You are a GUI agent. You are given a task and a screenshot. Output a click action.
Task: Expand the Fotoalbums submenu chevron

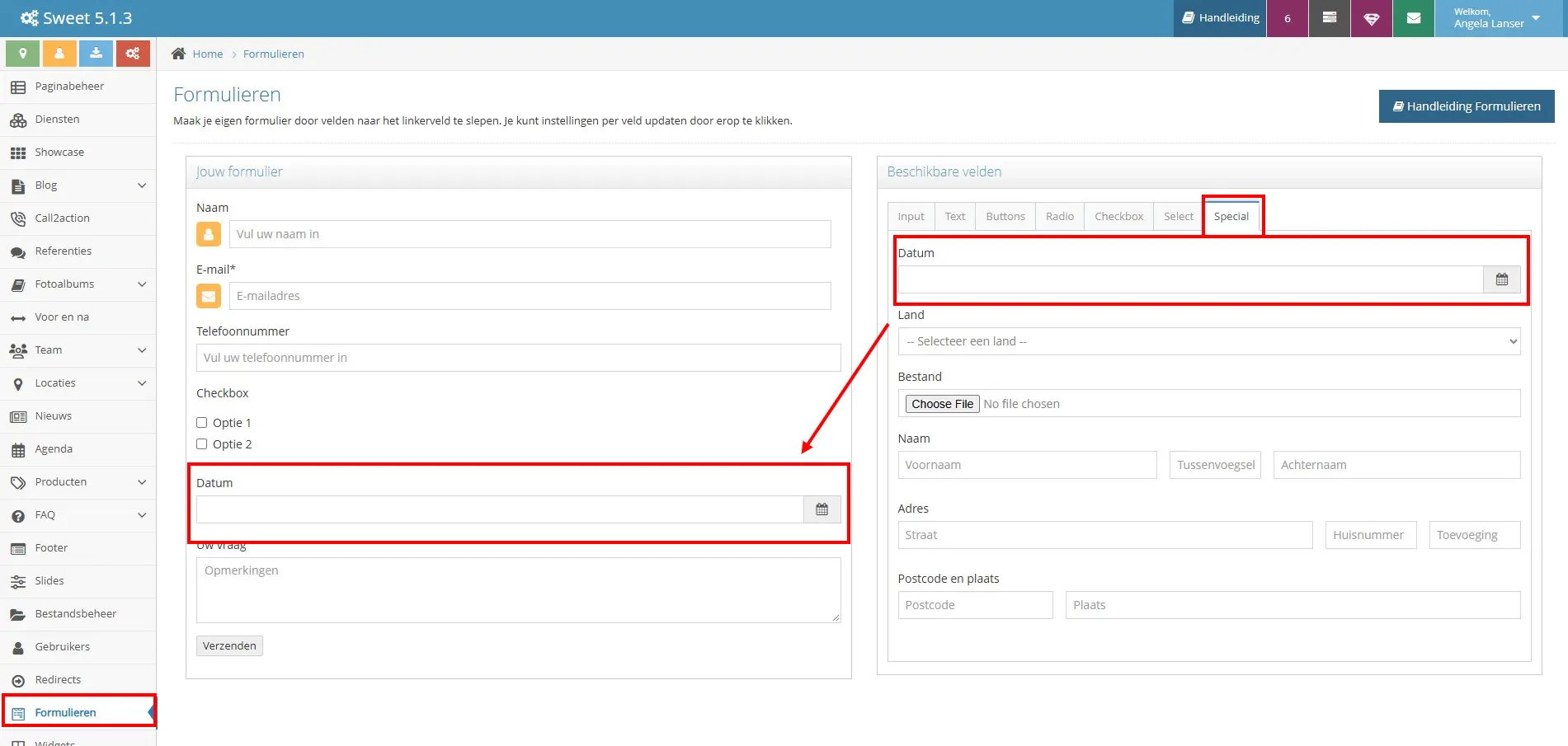point(142,284)
